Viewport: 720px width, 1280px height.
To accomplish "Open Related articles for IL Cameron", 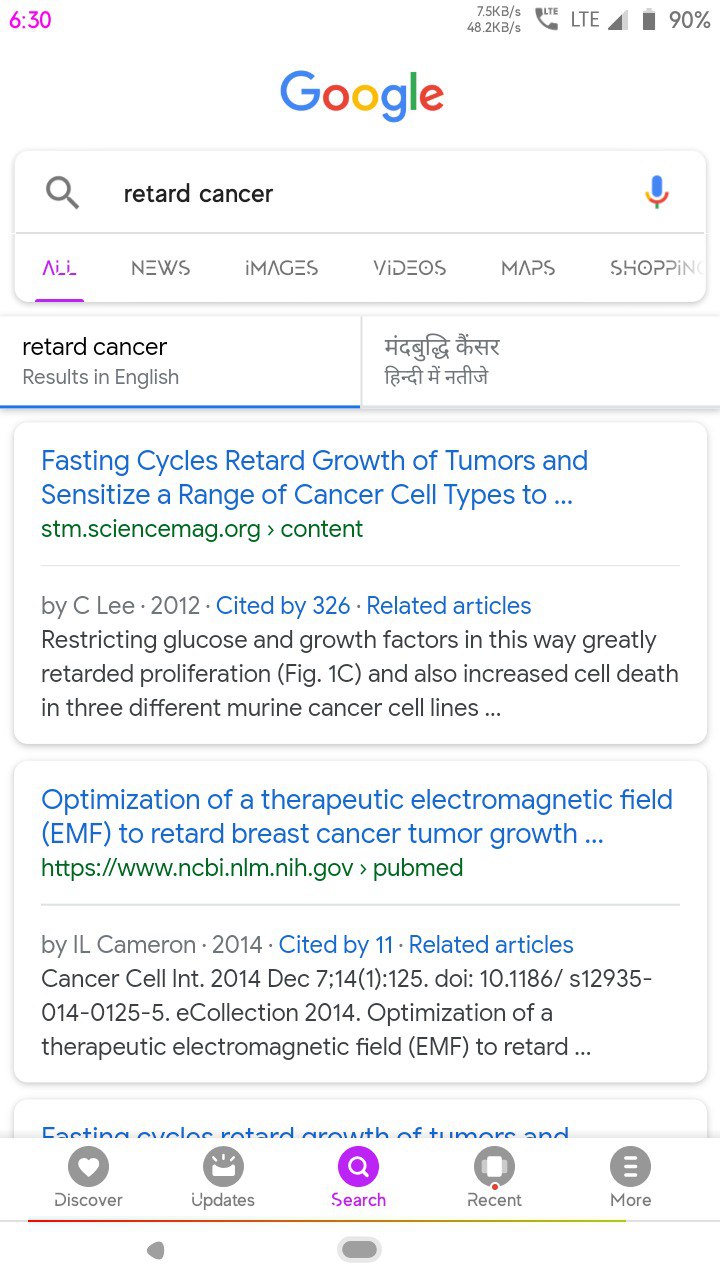I will (x=491, y=945).
